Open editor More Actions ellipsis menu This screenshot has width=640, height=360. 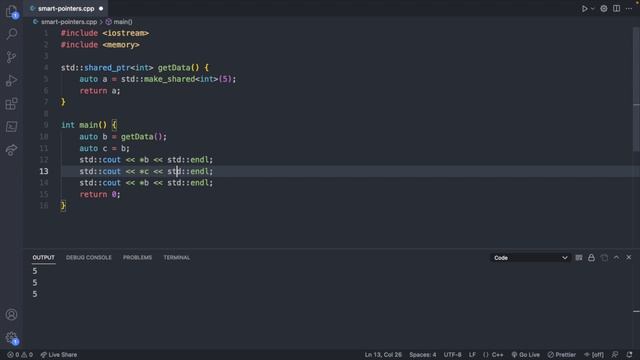tap(629, 9)
